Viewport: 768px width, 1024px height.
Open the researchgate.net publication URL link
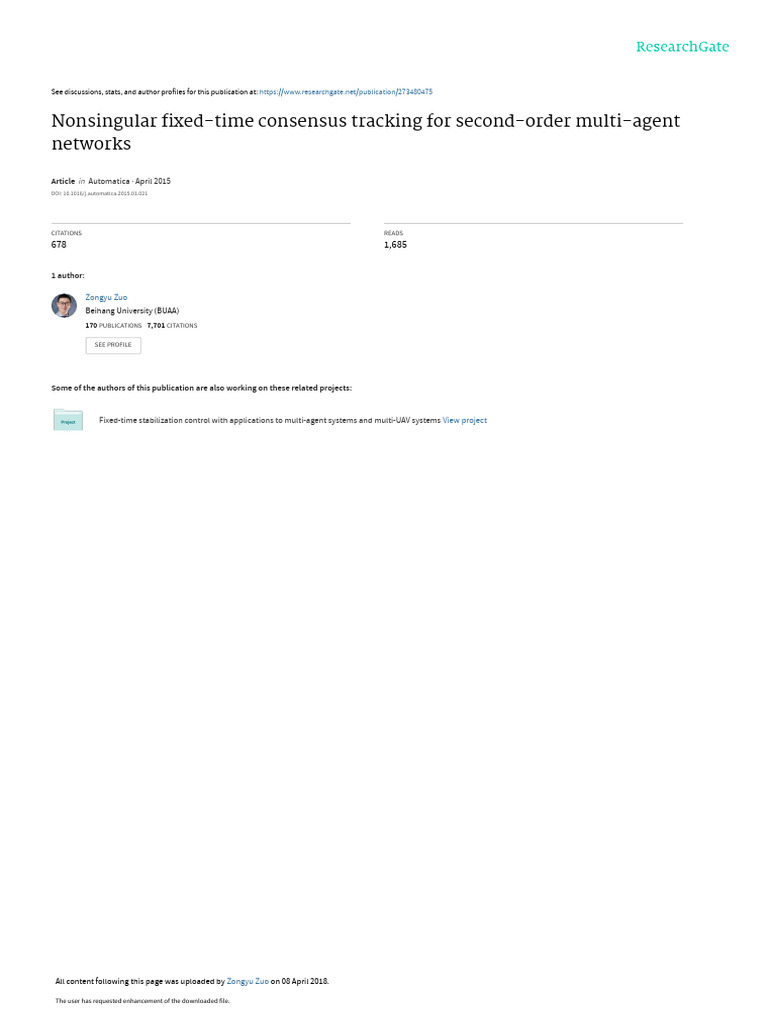345,92
